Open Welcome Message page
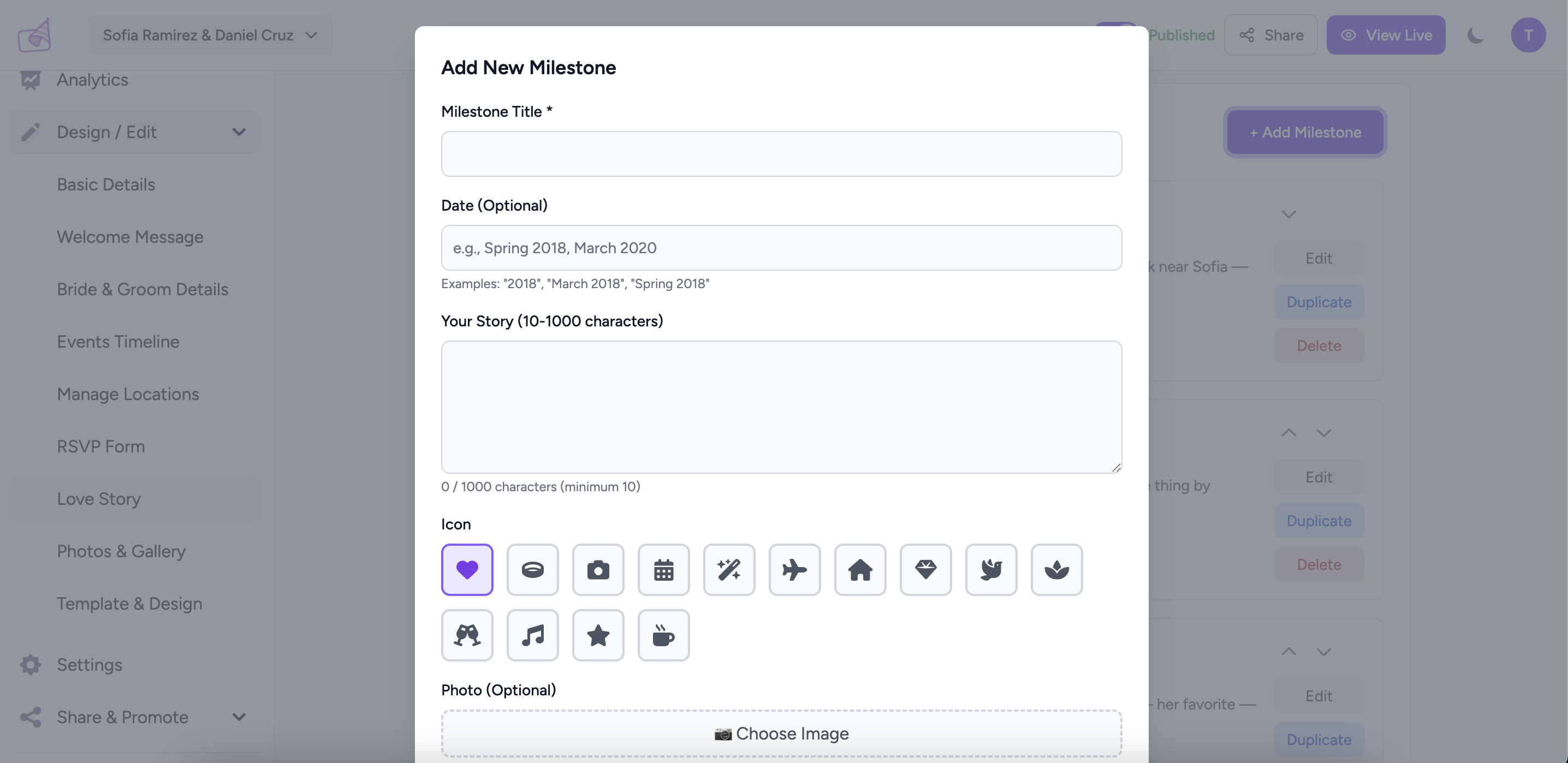Screen dimensions: 1568x763 (130, 237)
